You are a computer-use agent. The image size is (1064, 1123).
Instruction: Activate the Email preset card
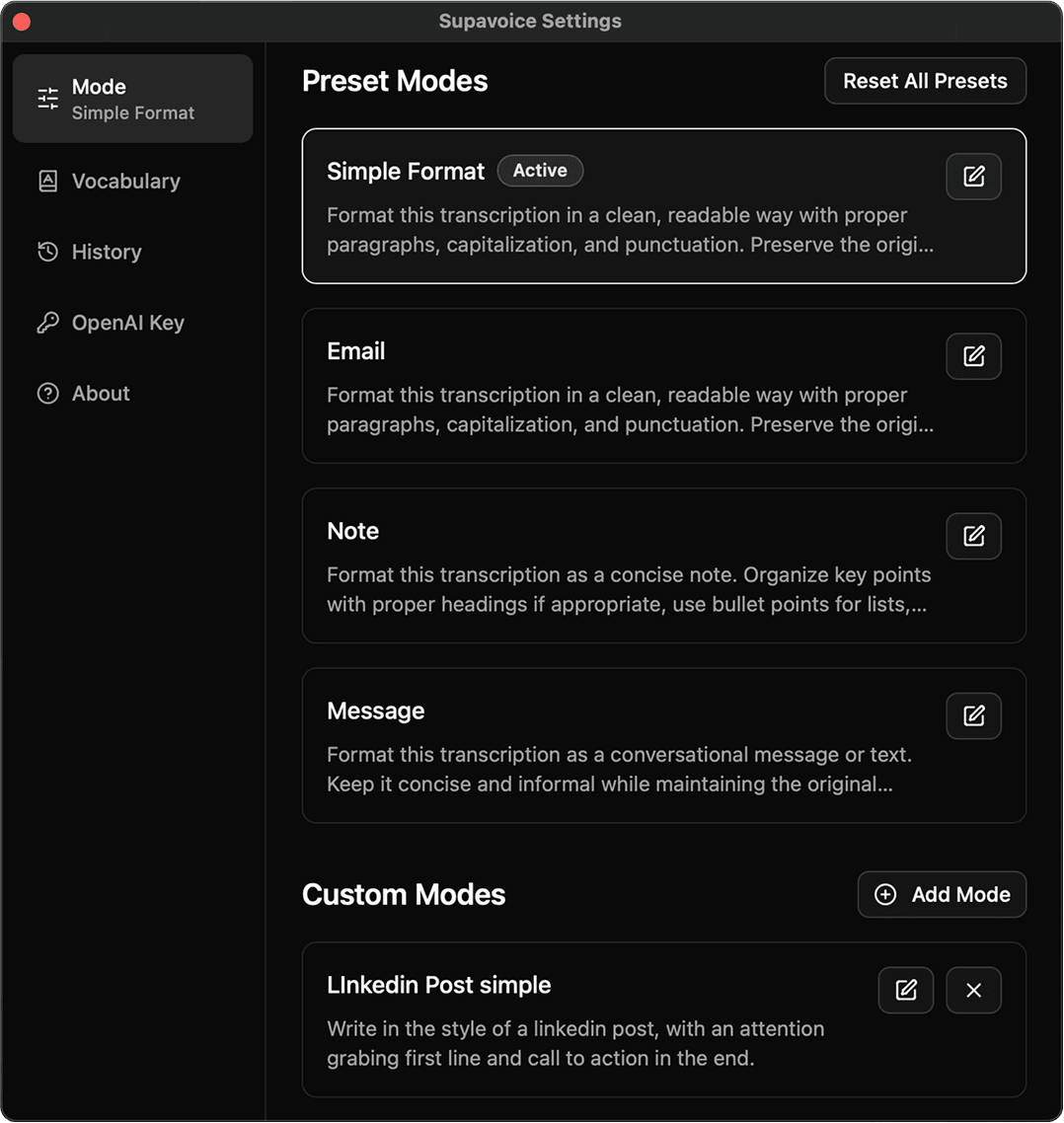click(x=663, y=386)
